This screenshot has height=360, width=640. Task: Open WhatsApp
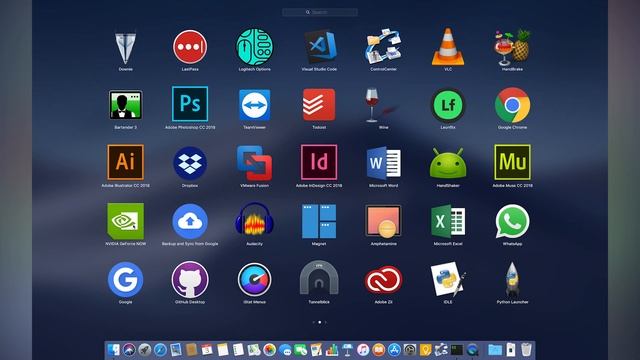coord(512,221)
